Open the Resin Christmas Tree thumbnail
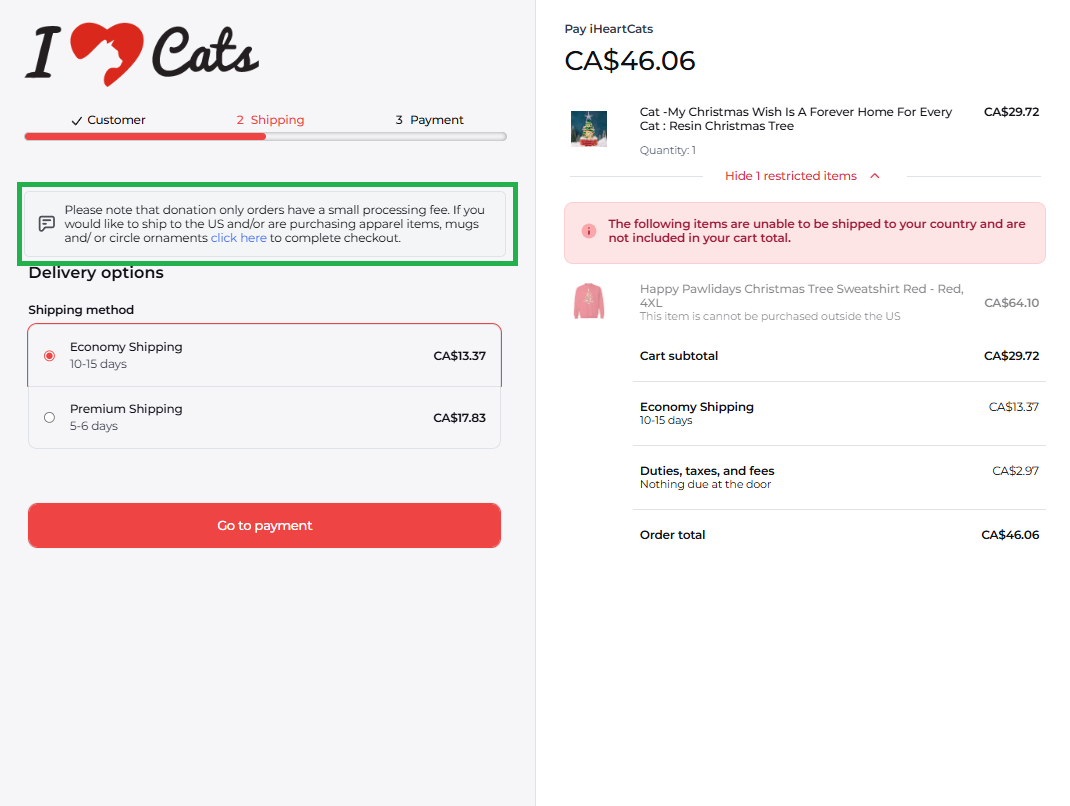The height and width of the screenshot is (806, 1070). pyautogui.click(x=588, y=129)
